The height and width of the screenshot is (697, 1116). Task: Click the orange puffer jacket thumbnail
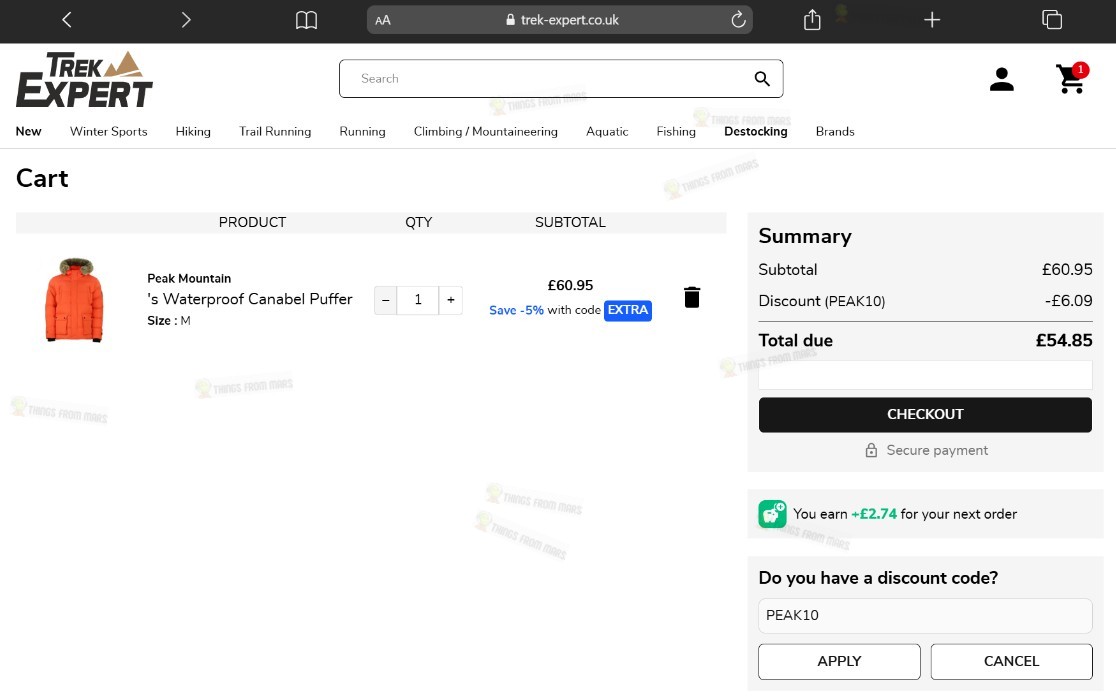(74, 300)
